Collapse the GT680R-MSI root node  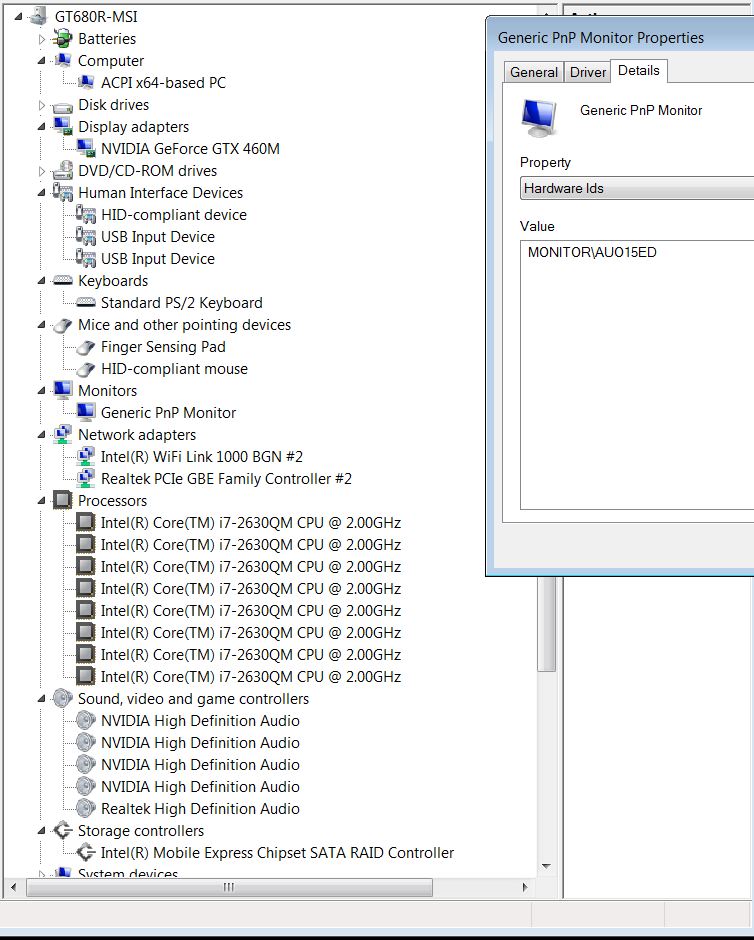pos(19,17)
